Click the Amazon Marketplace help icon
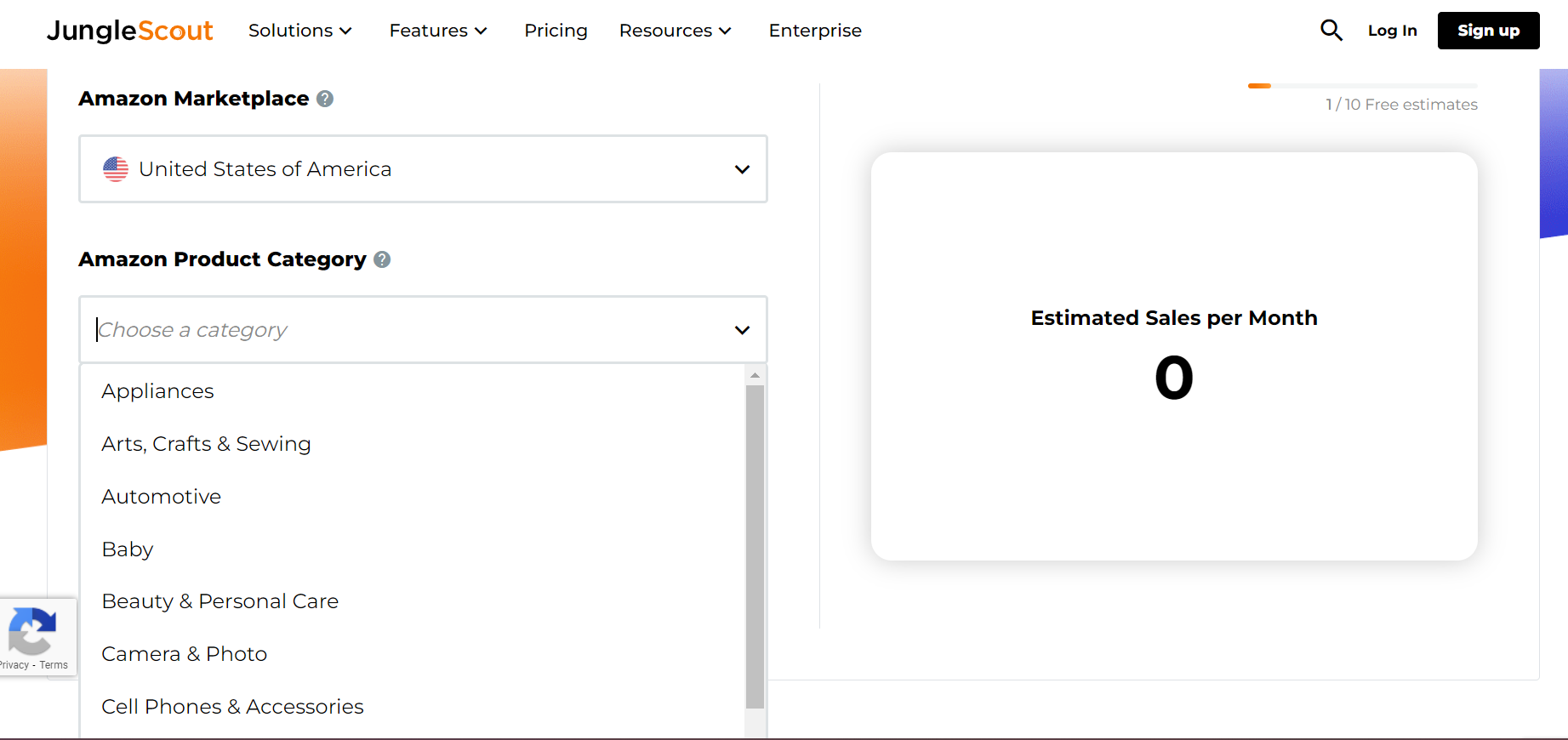This screenshot has width=1568, height=740. pos(325,99)
